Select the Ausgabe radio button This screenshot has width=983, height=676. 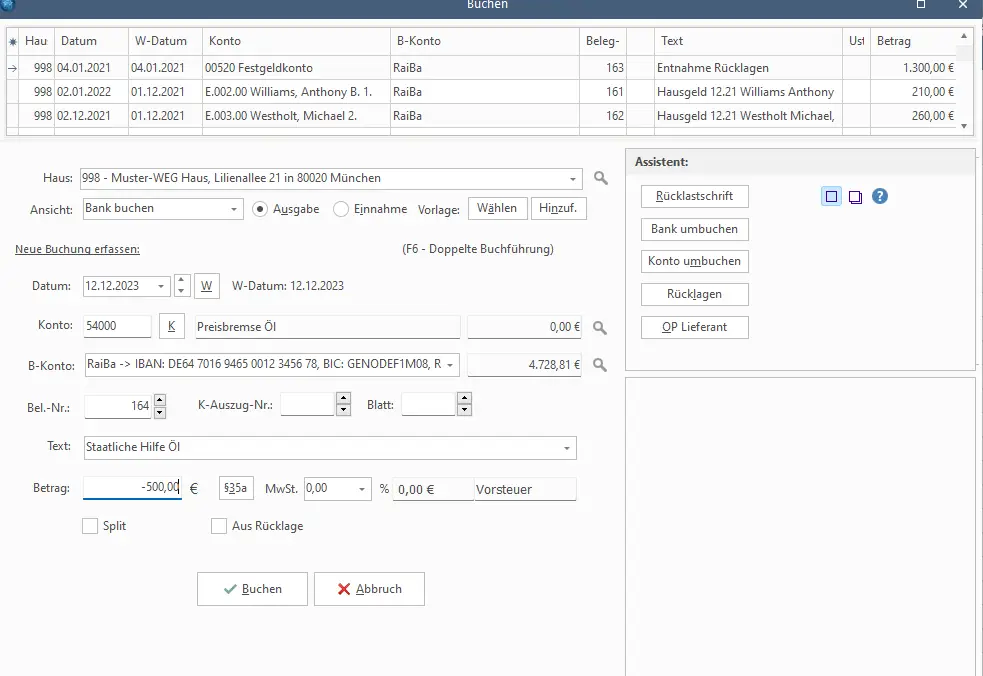(x=260, y=209)
